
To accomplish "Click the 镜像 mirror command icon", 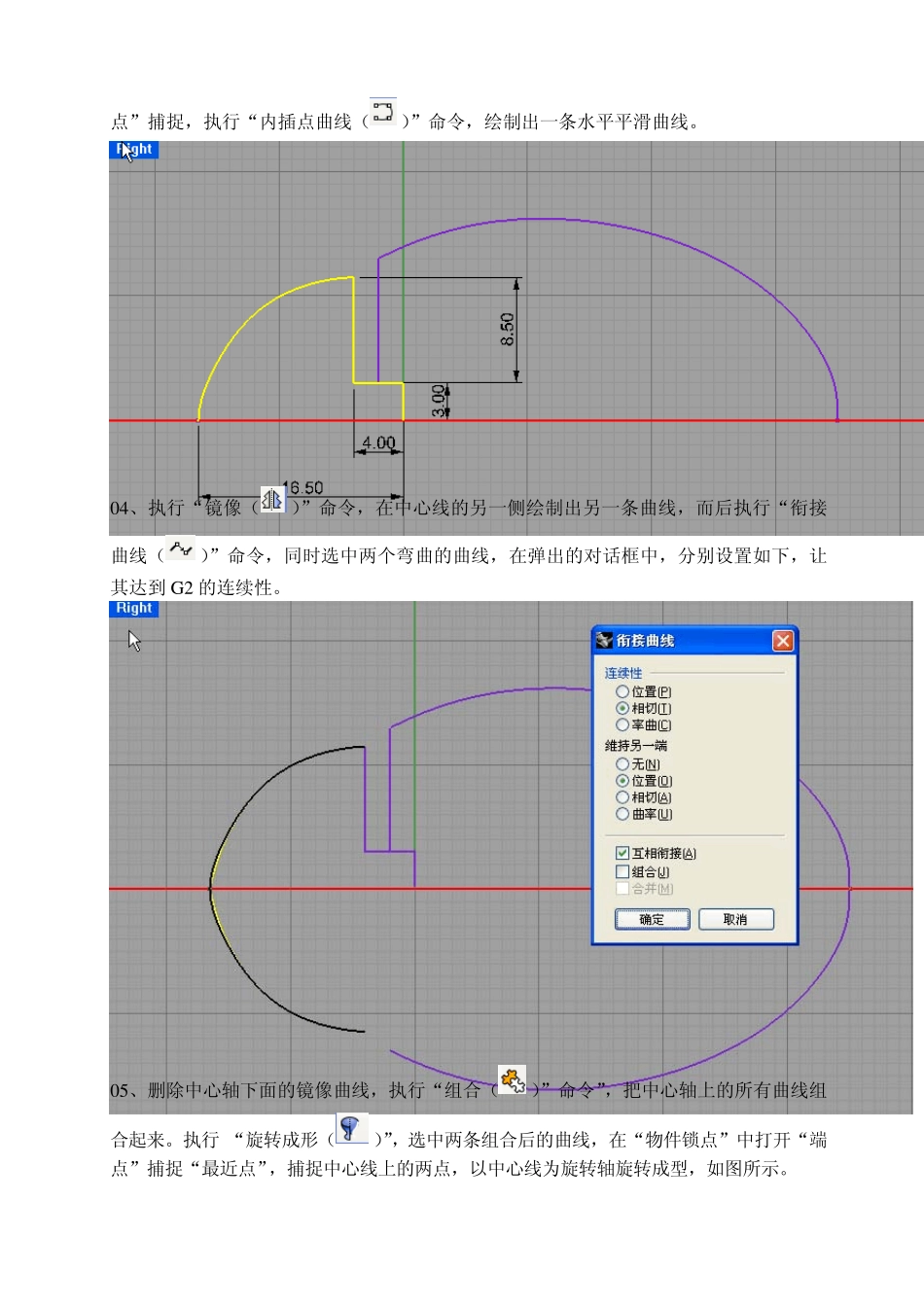I will click(272, 500).
